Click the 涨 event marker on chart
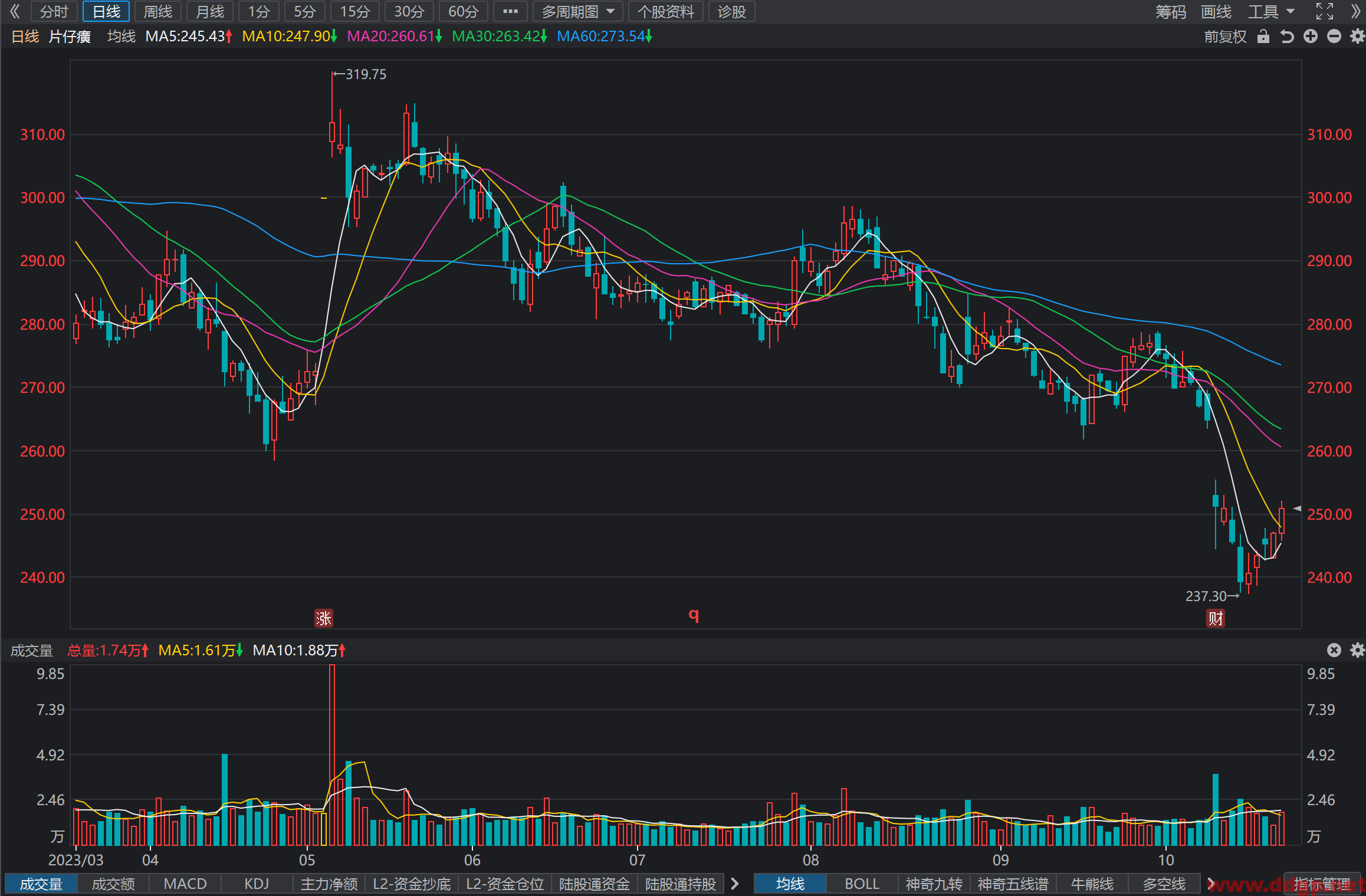1366x896 pixels. click(x=324, y=618)
